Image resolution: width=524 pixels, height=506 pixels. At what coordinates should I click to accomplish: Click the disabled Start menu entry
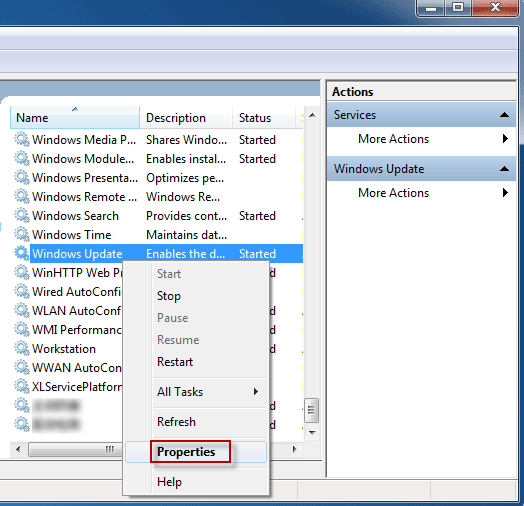tap(196, 274)
